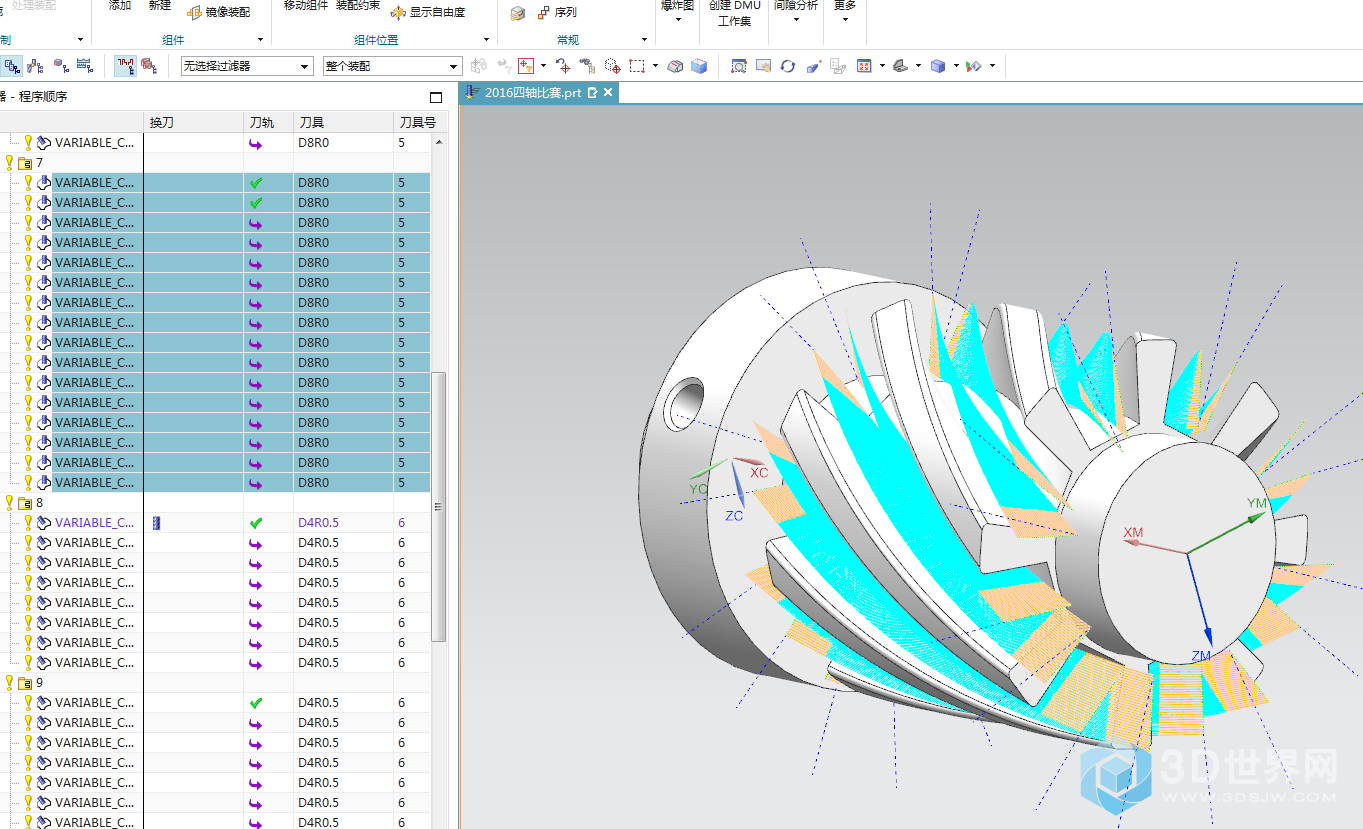Click the navigator scrollbar up arrow
1363x829 pixels.
click(438, 142)
